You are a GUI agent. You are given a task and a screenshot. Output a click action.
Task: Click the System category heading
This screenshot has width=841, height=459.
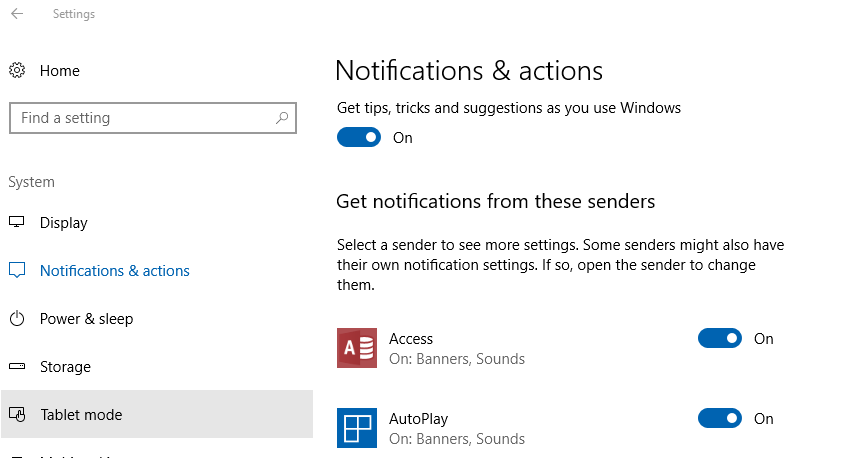point(31,182)
